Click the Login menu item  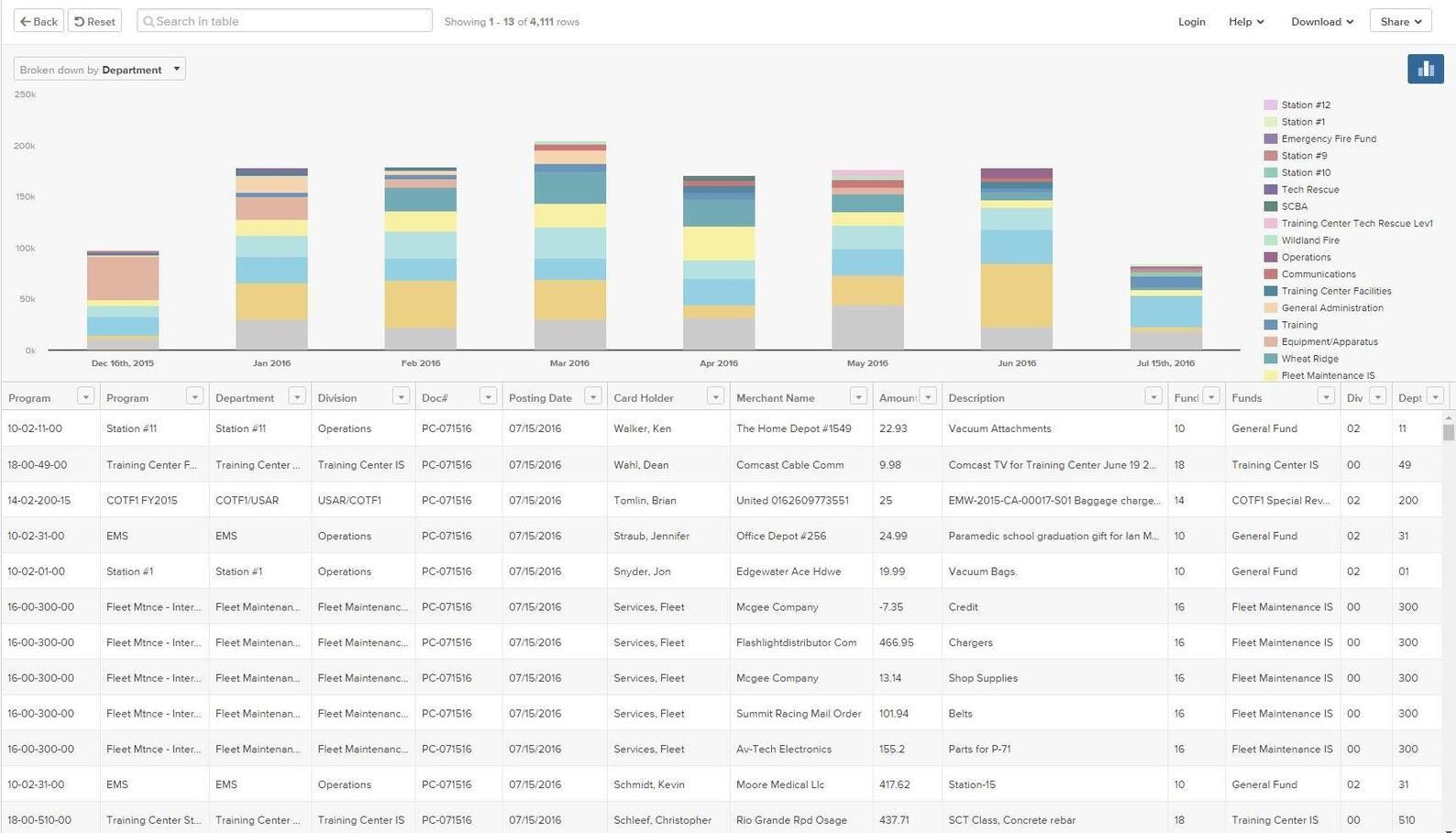coord(1191,21)
